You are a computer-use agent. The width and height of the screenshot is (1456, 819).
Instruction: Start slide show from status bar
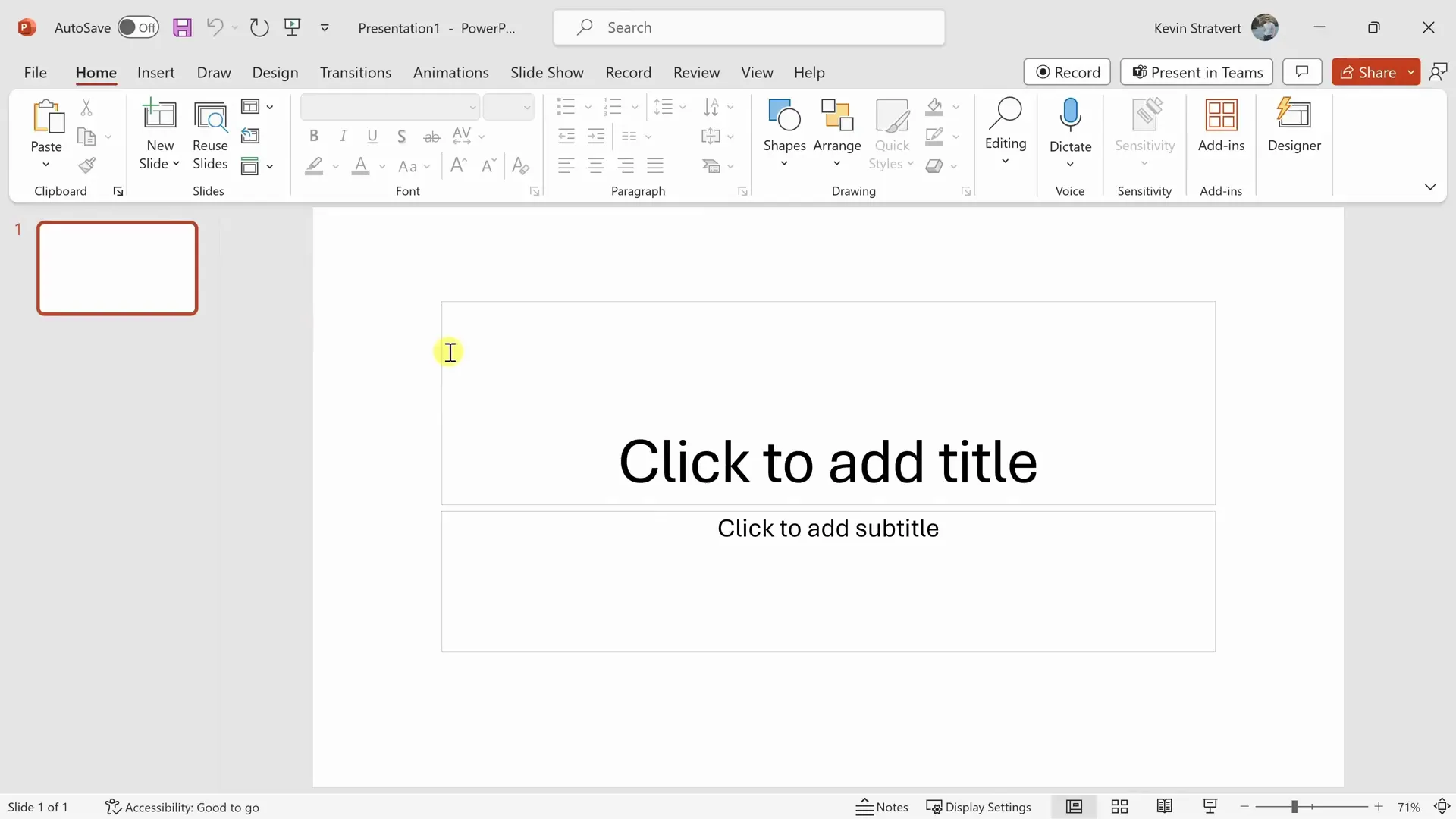coord(1210,807)
